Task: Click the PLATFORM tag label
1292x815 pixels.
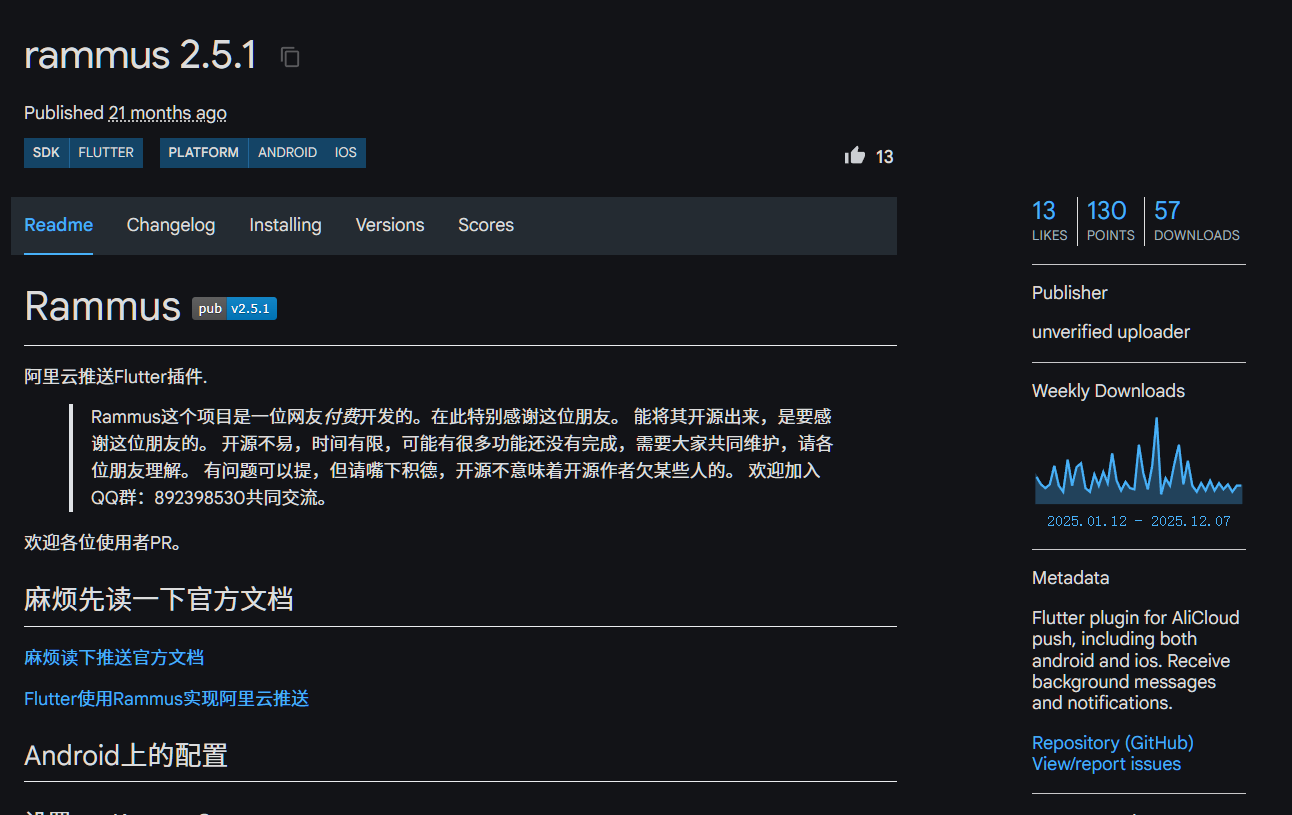Action: click(x=204, y=153)
